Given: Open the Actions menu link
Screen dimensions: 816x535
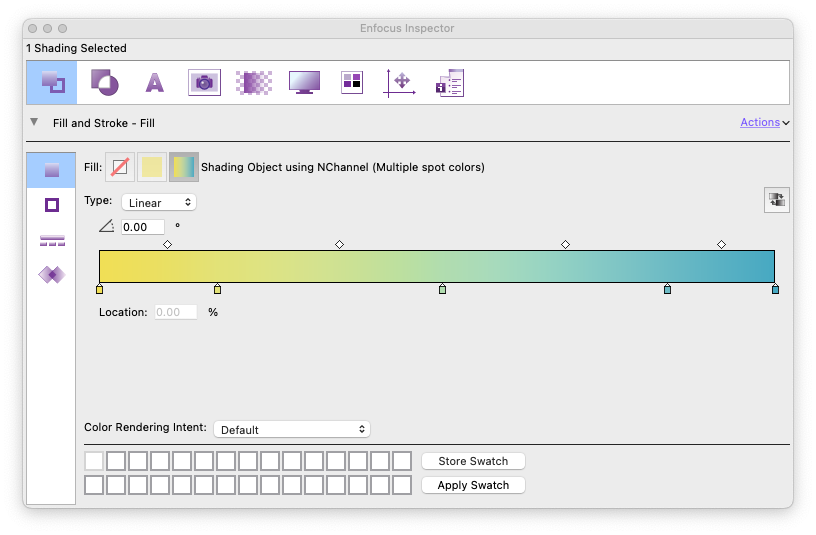Looking at the screenshot, I should [x=764, y=122].
